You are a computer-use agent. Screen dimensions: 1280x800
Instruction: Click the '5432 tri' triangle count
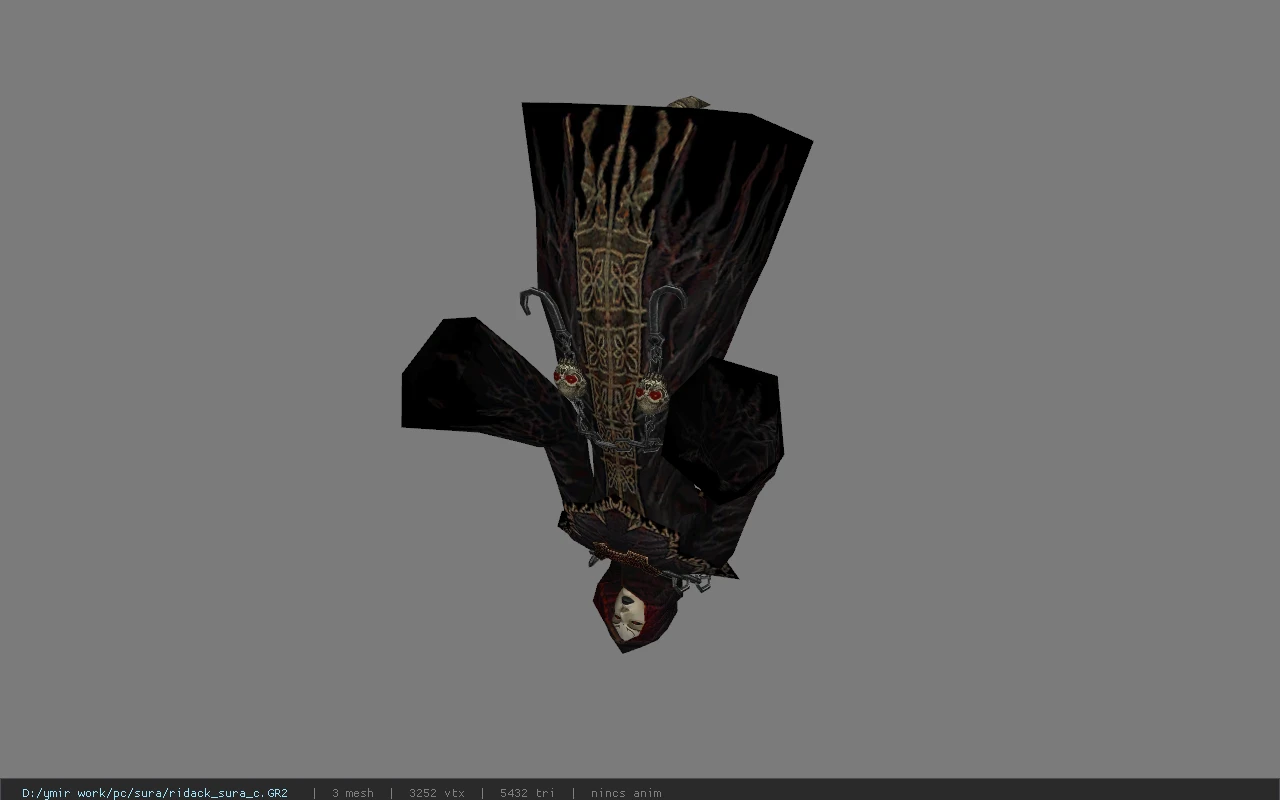(x=527, y=793)
